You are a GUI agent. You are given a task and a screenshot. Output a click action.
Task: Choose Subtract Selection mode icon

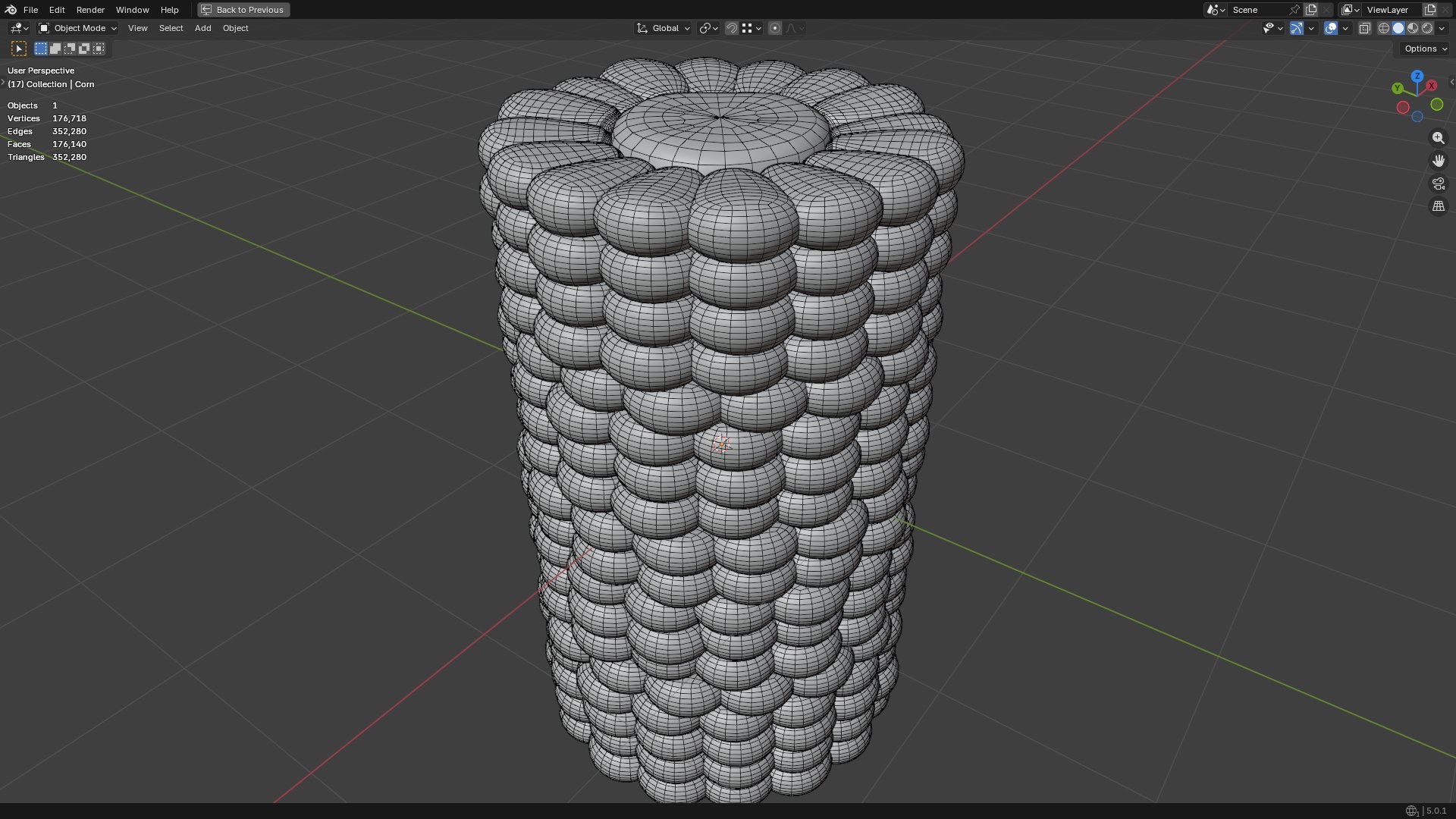[70, 49]
